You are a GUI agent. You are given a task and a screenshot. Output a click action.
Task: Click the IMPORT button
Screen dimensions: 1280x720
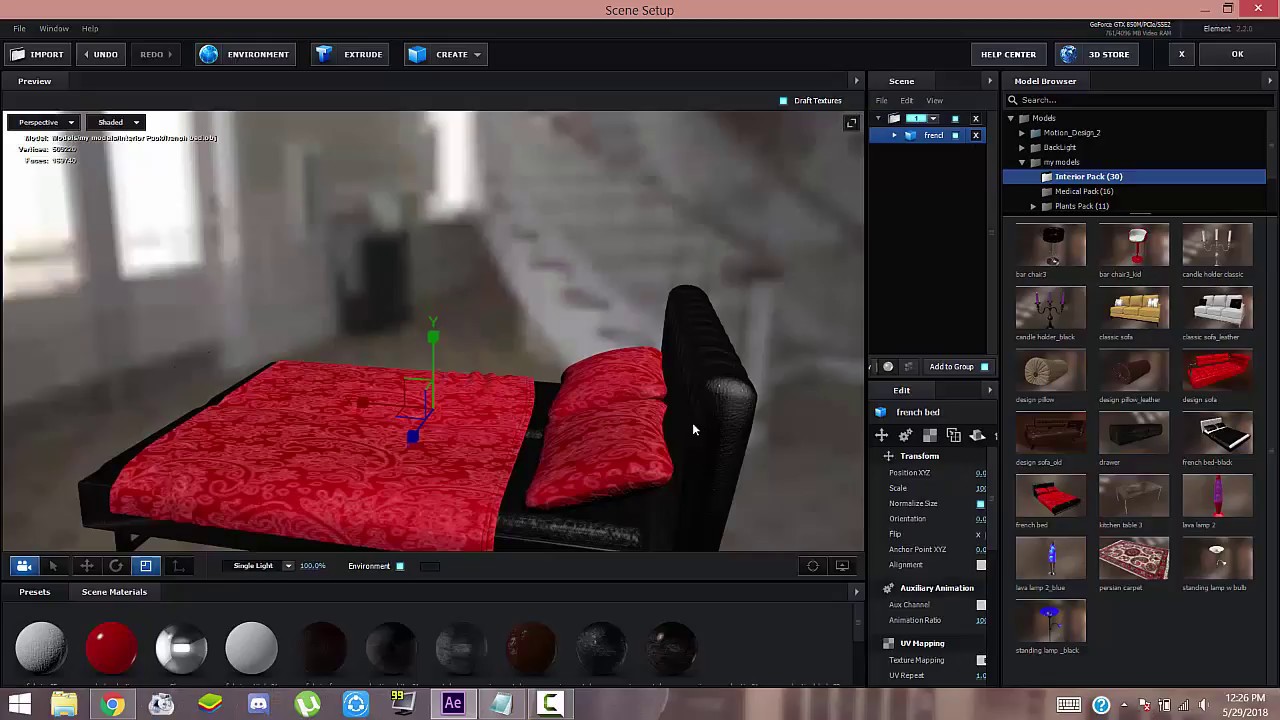(x=38, y=54)
